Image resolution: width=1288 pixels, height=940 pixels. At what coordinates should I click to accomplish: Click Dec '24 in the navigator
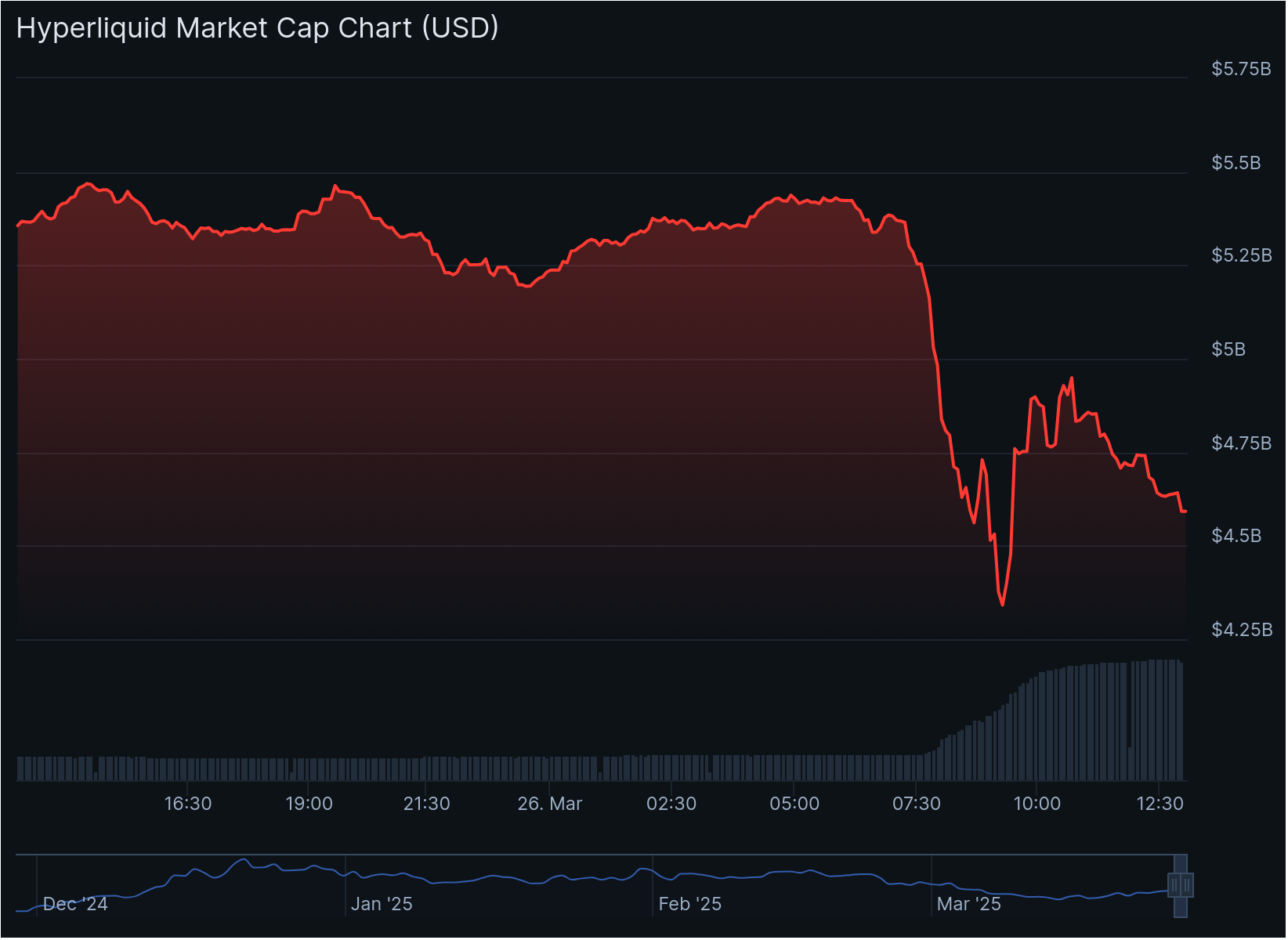coord(75,904)
